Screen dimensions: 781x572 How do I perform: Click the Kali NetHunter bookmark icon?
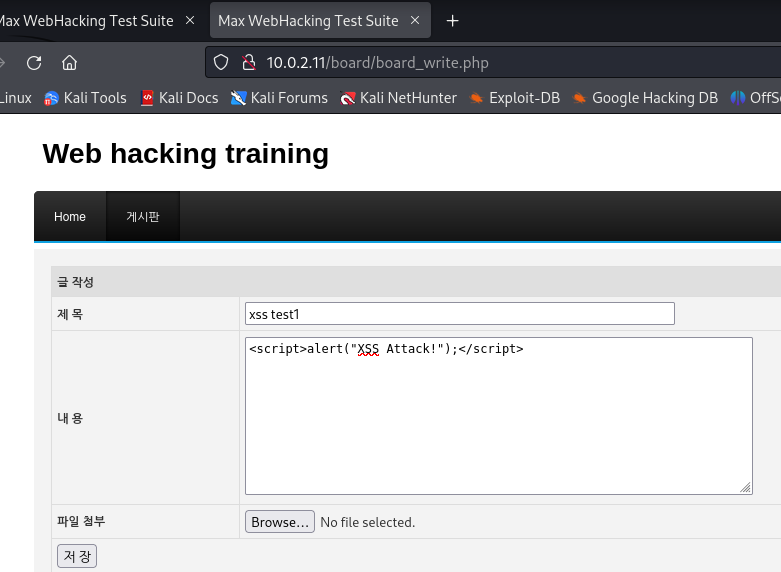[348, 98]
